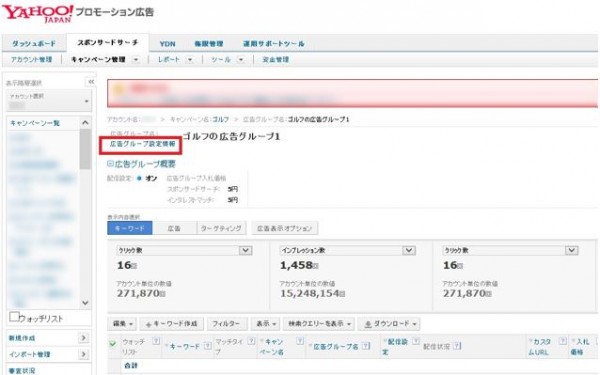Click the arrow icon beside インポート管理
The height and width of the screenshot is (375, 600).
click(83, 354)
